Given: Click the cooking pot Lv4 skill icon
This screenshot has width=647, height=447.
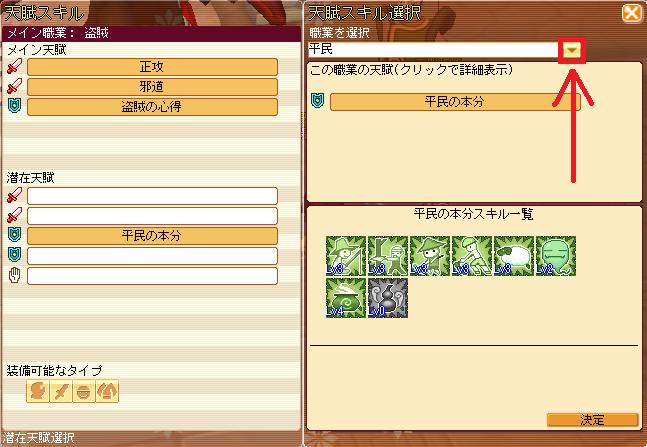Looking at the screenshot, I should [x=346, y=298].
